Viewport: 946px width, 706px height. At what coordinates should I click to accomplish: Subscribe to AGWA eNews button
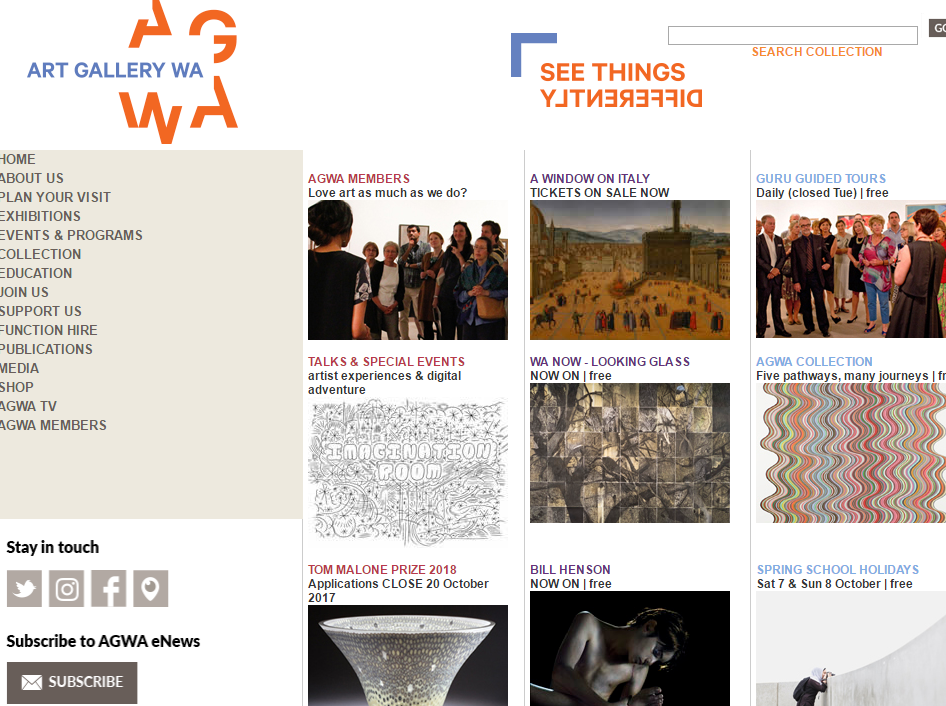(72, 682)
